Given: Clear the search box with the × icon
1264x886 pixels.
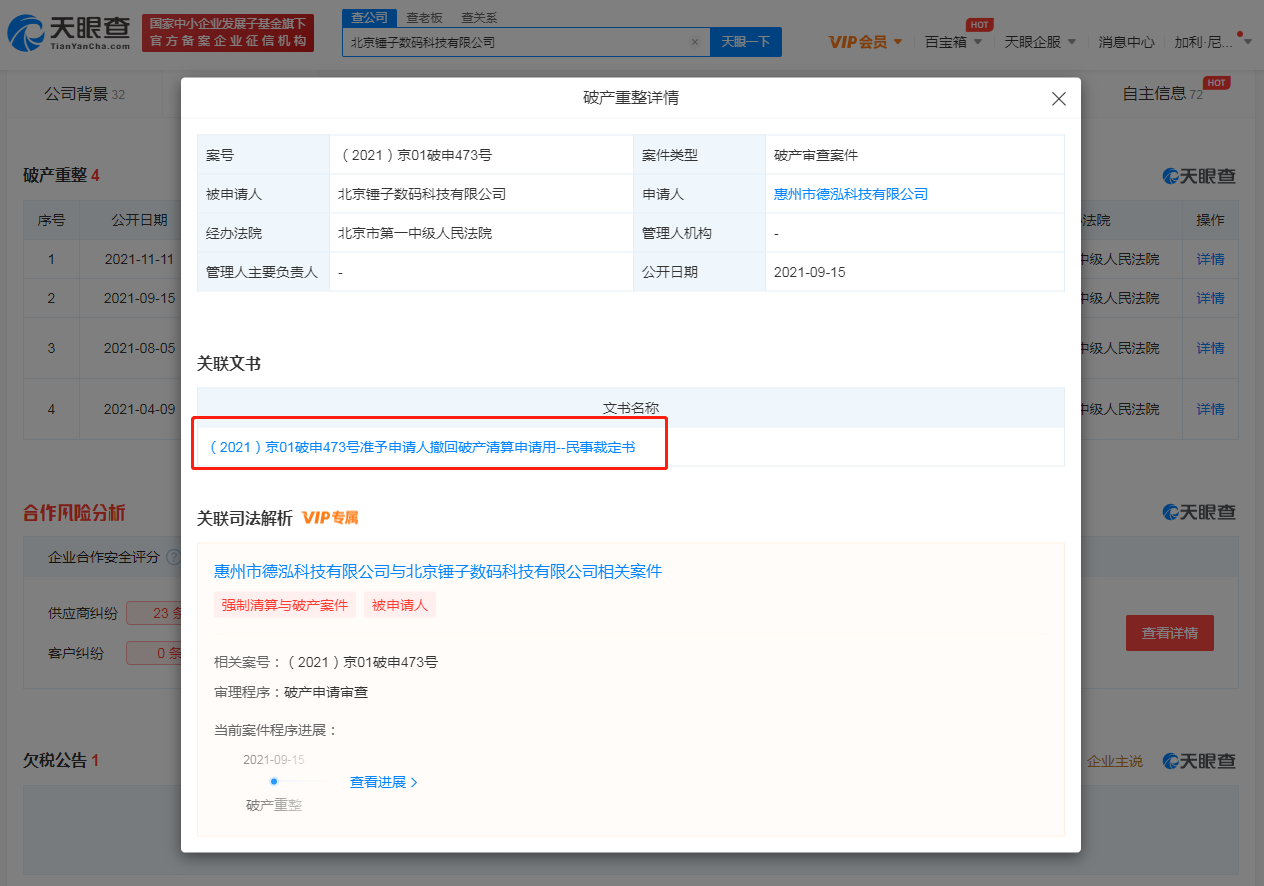Looking at the screenshot, I should [x=695, y=42].
